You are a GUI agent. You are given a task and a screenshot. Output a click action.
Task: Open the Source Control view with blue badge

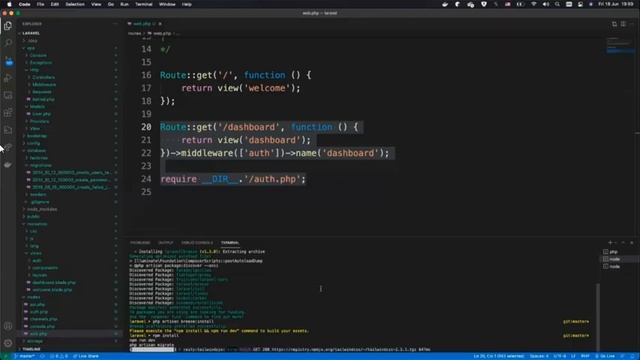coord(9,61)
